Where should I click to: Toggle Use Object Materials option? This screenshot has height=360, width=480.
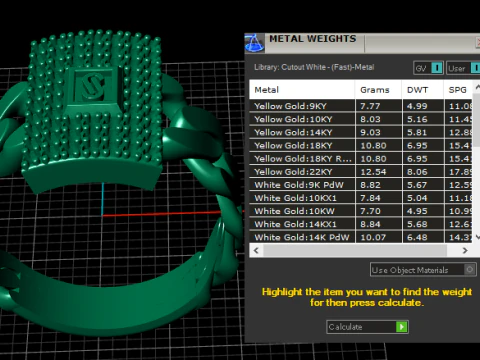pos(423,270)
